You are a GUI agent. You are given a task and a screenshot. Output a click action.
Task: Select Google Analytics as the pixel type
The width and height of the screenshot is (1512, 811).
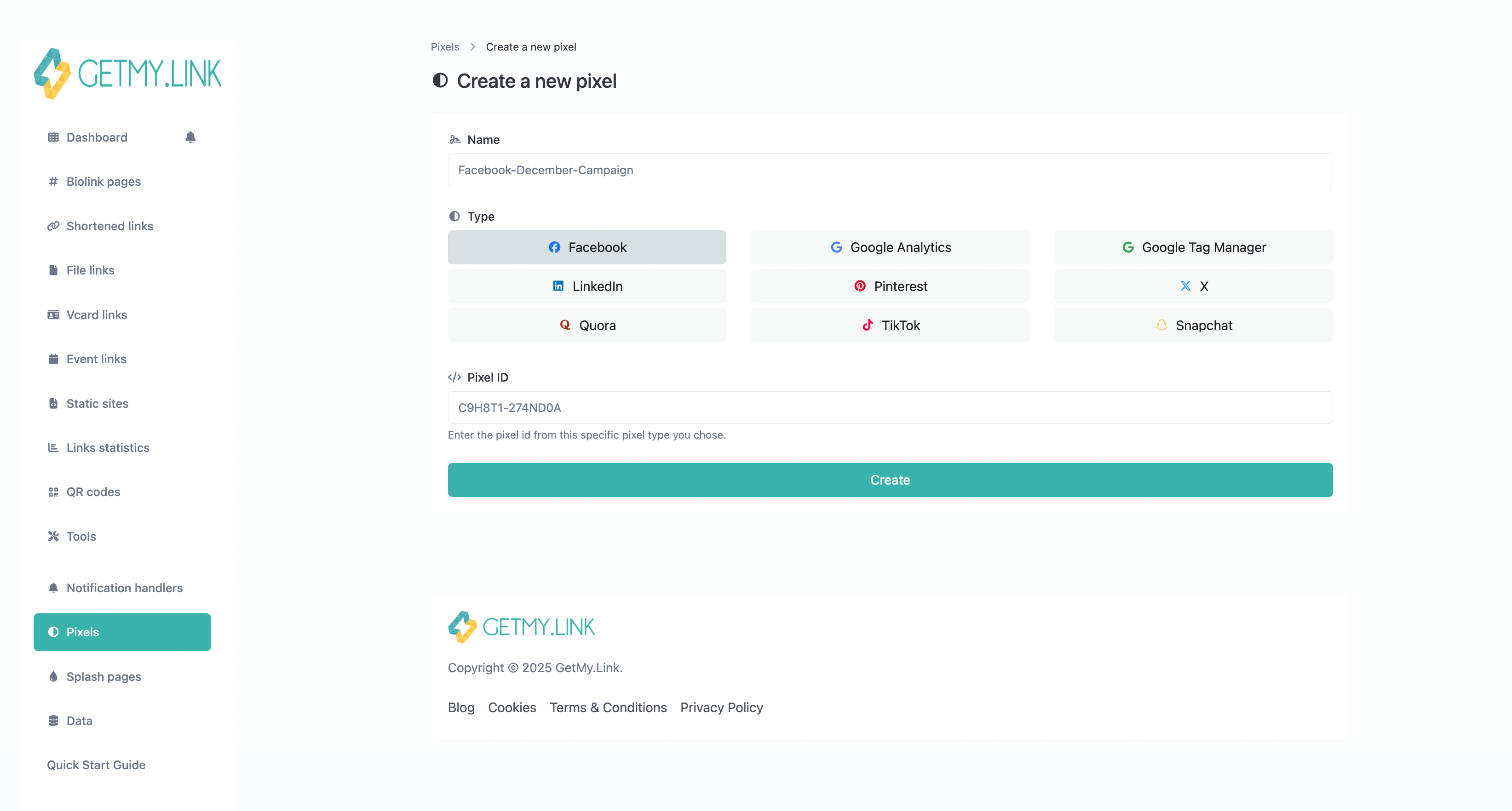[890, 247]
